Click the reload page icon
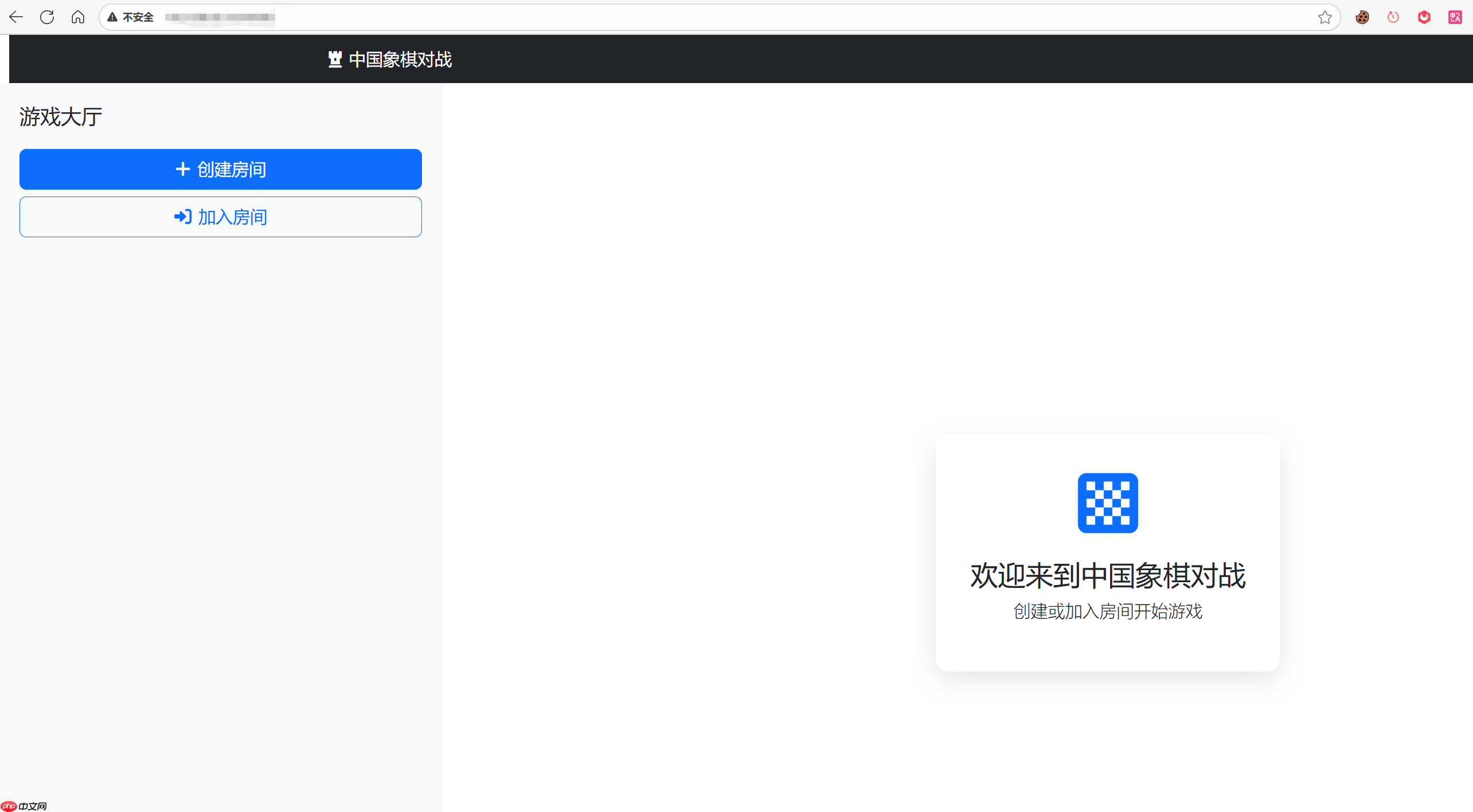 click(47, 17)
